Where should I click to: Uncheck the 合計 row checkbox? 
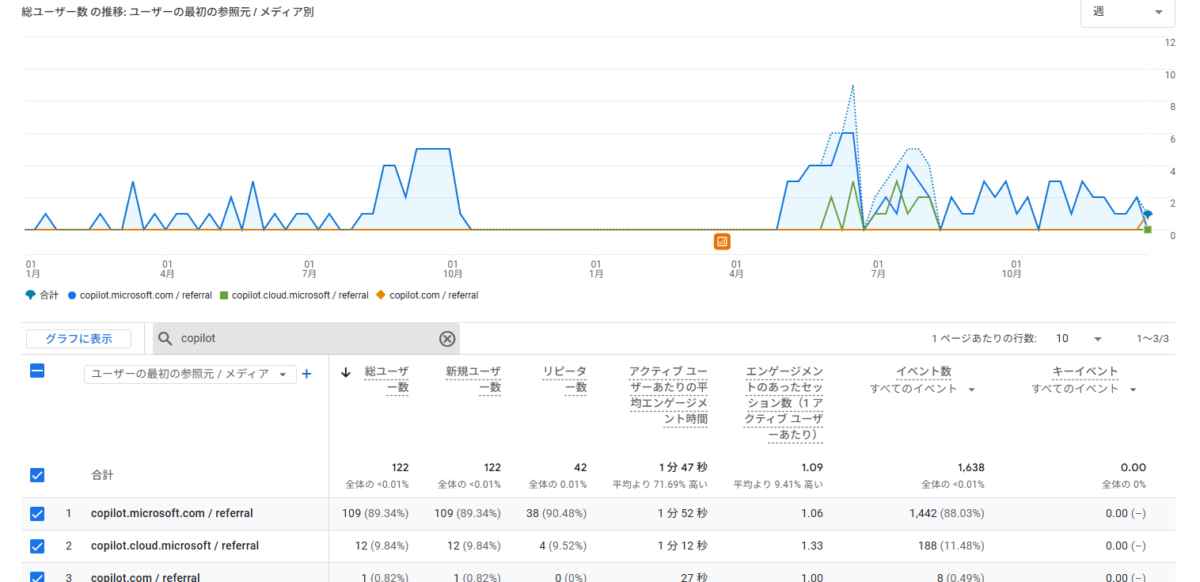[x=37, y=475]
